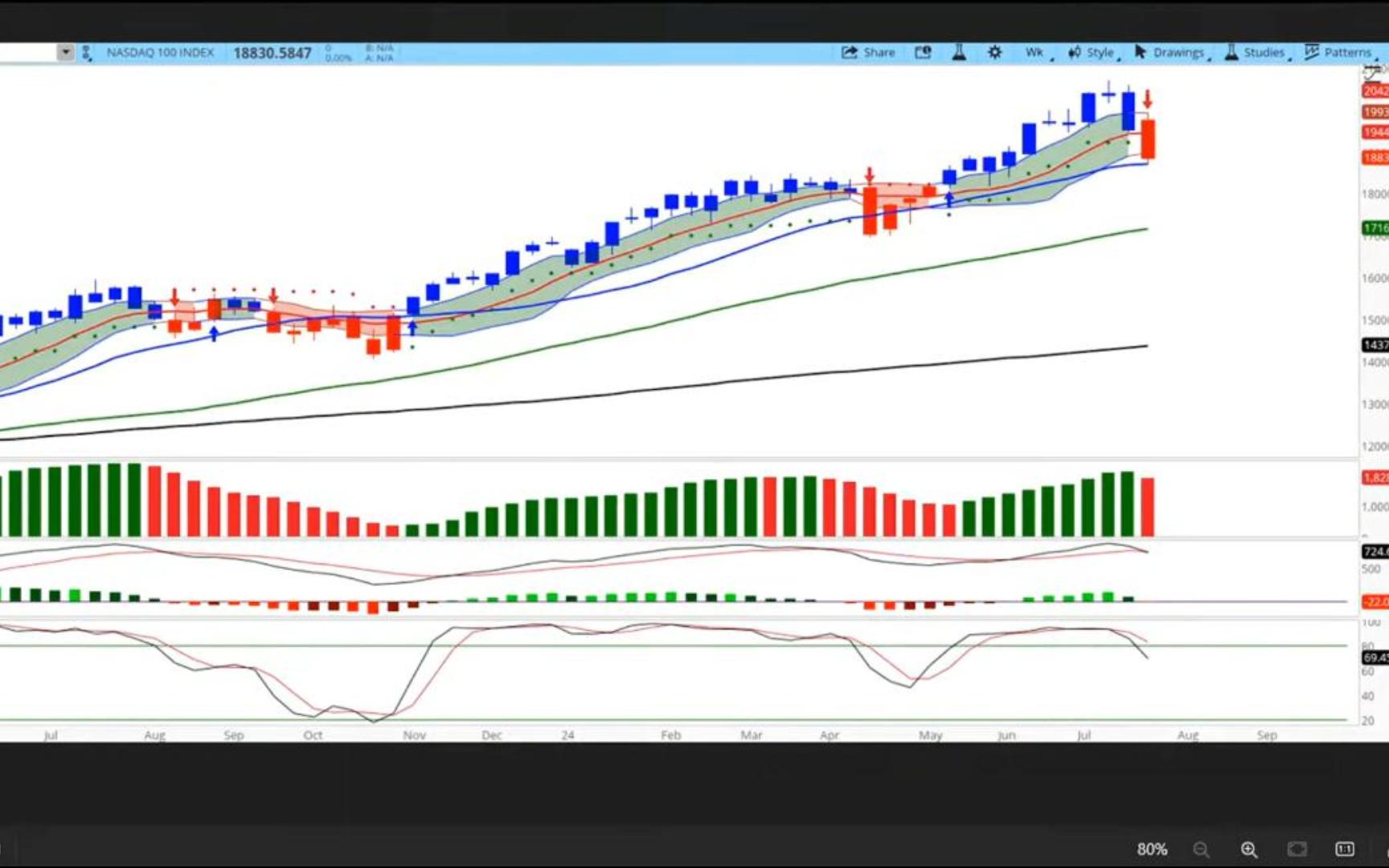This screenshot has width=1389, height=868.
Task: Click the blue up arrow signal in early May
Action: [949, 199]
